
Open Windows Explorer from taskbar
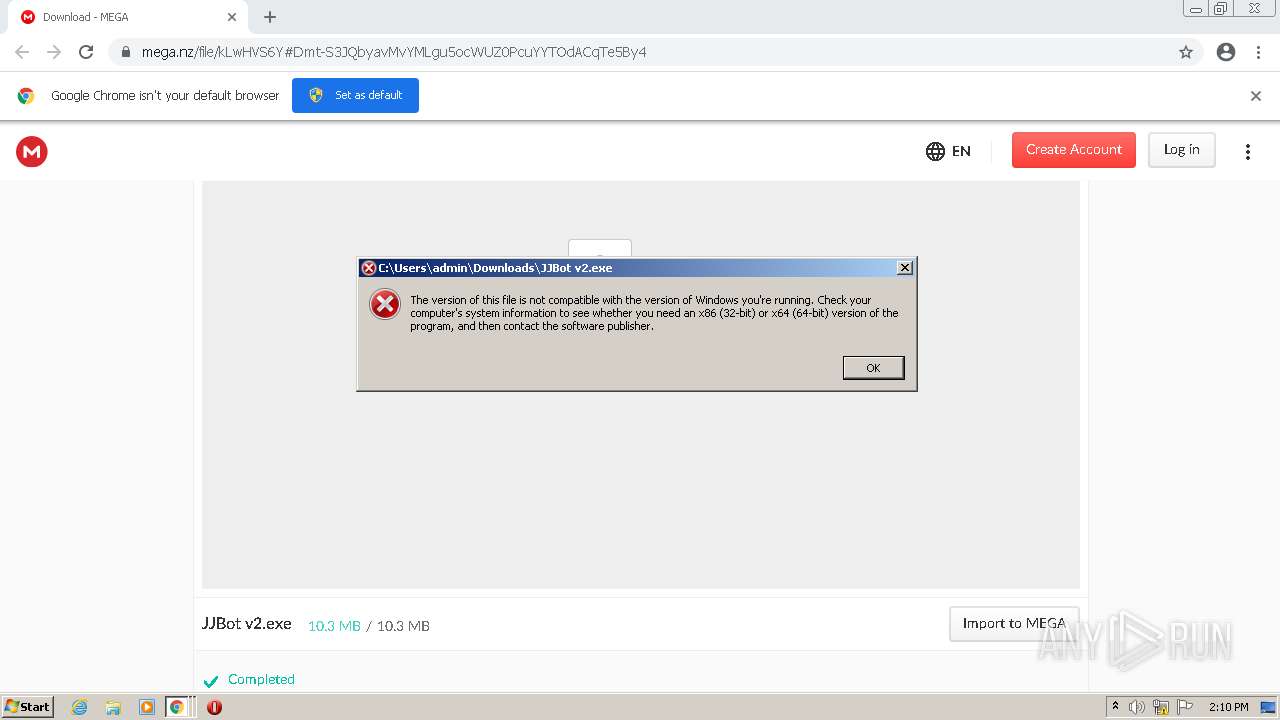(113, 707)
